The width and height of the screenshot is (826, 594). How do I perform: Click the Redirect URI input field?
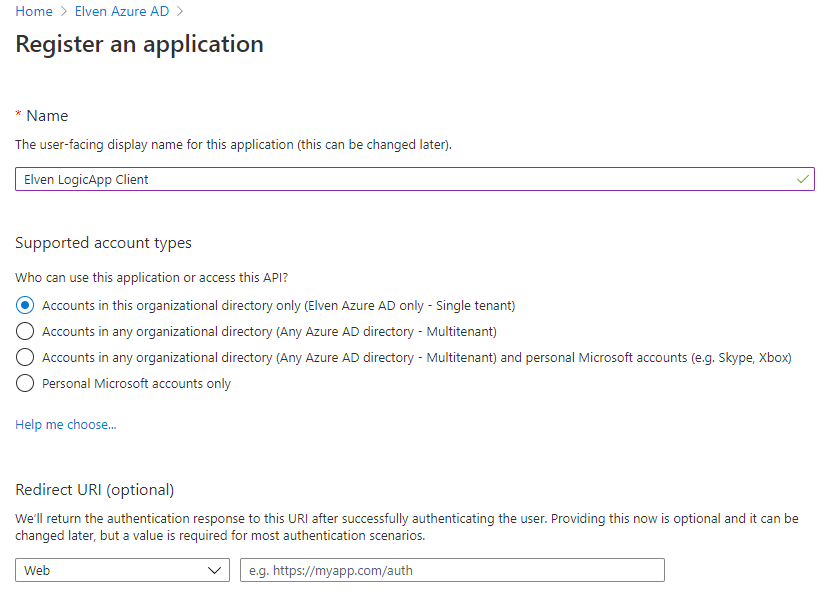coord(452,570)
